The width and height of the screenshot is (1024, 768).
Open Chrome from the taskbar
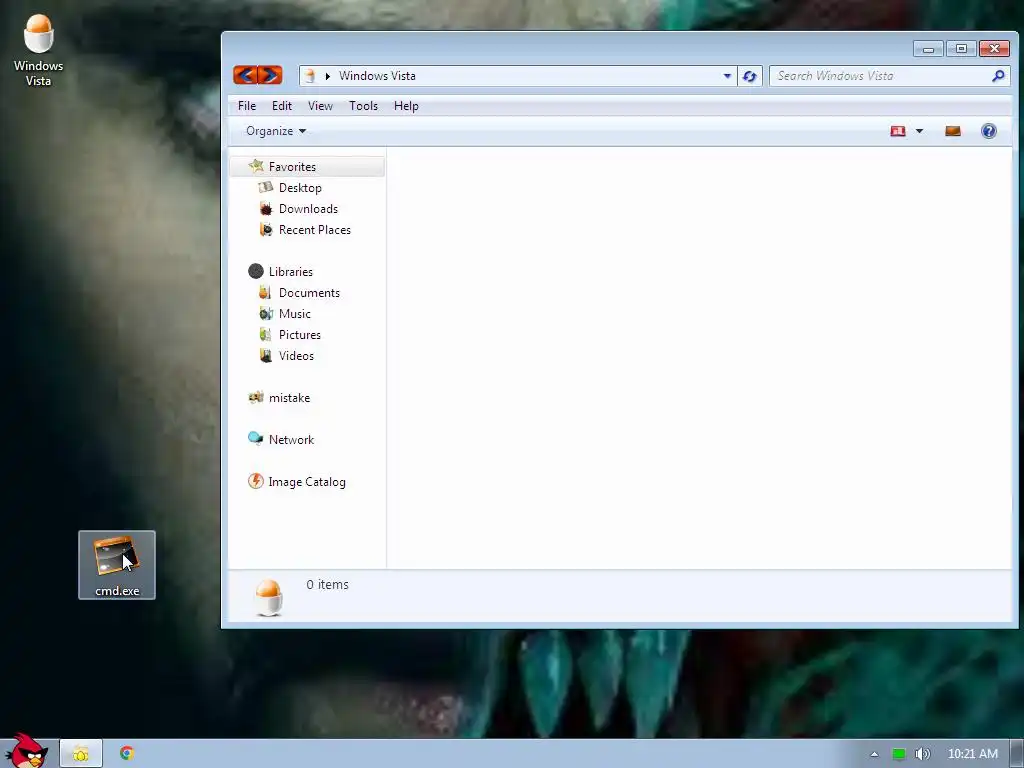pyautogui.click(x=127, y=754)
